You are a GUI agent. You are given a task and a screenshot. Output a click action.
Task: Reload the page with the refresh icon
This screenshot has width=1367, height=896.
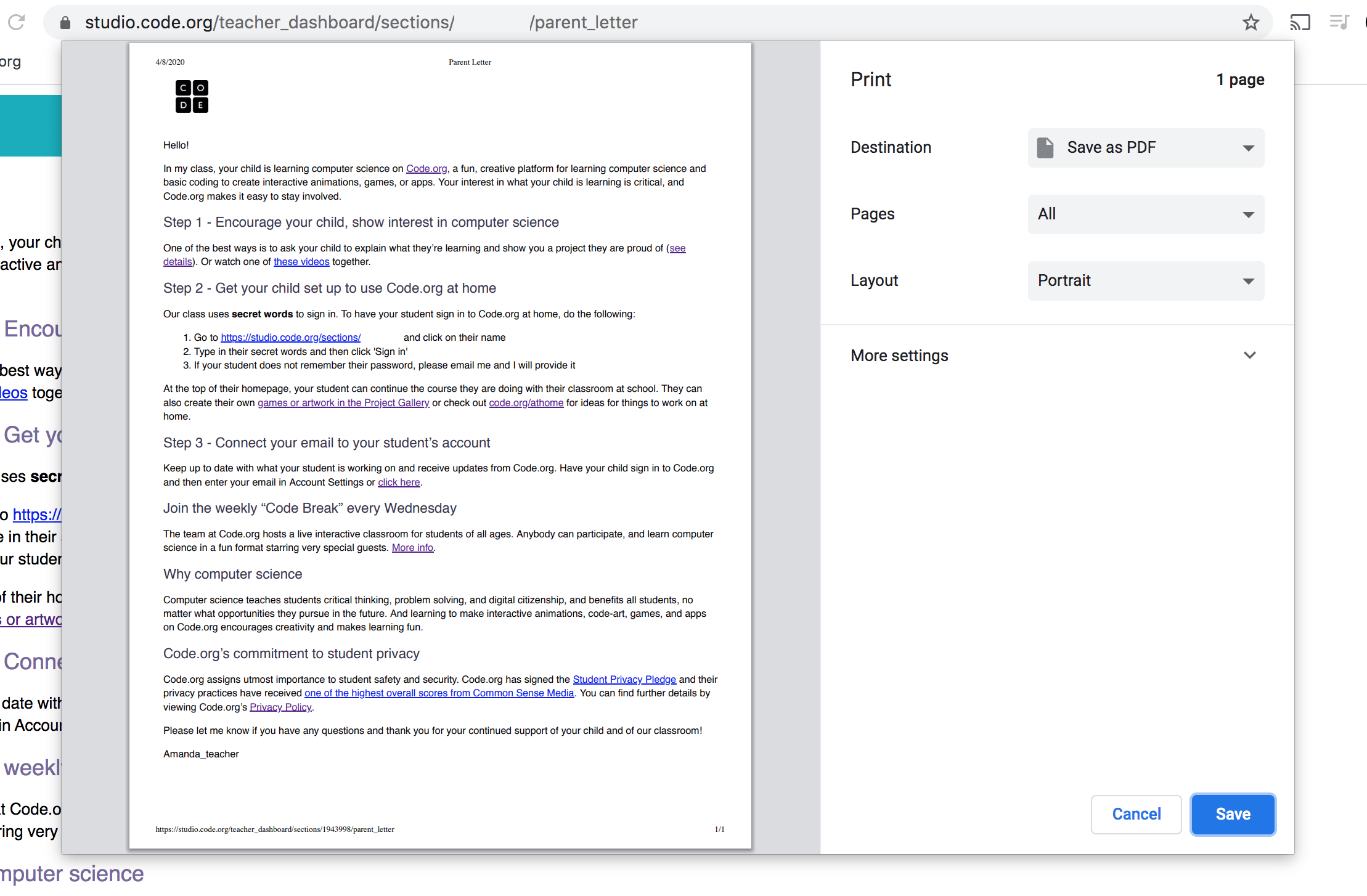point(17,23)
